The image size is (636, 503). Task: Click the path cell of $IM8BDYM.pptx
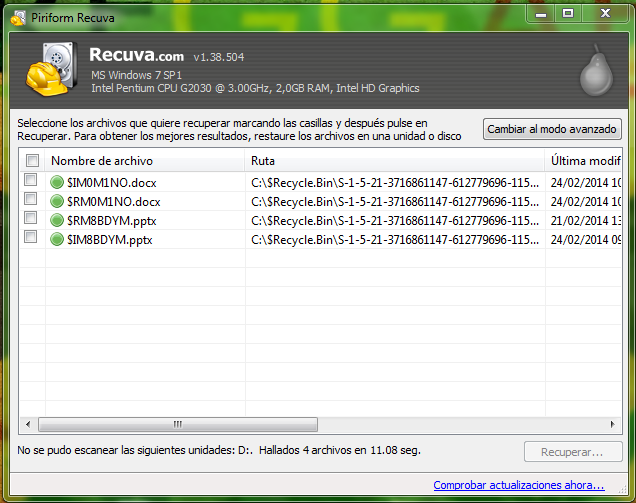(x=395, y=240)
